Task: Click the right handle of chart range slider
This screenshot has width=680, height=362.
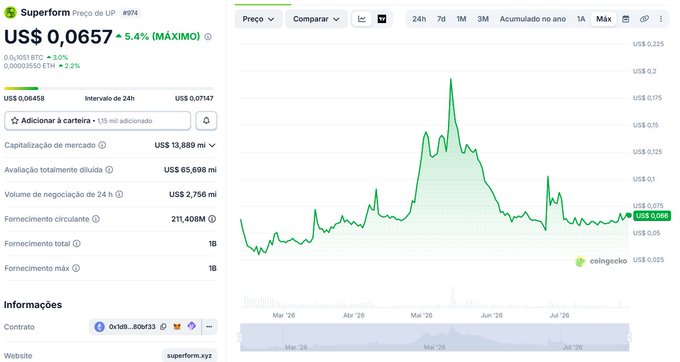Action: click(x=630, y=337)
